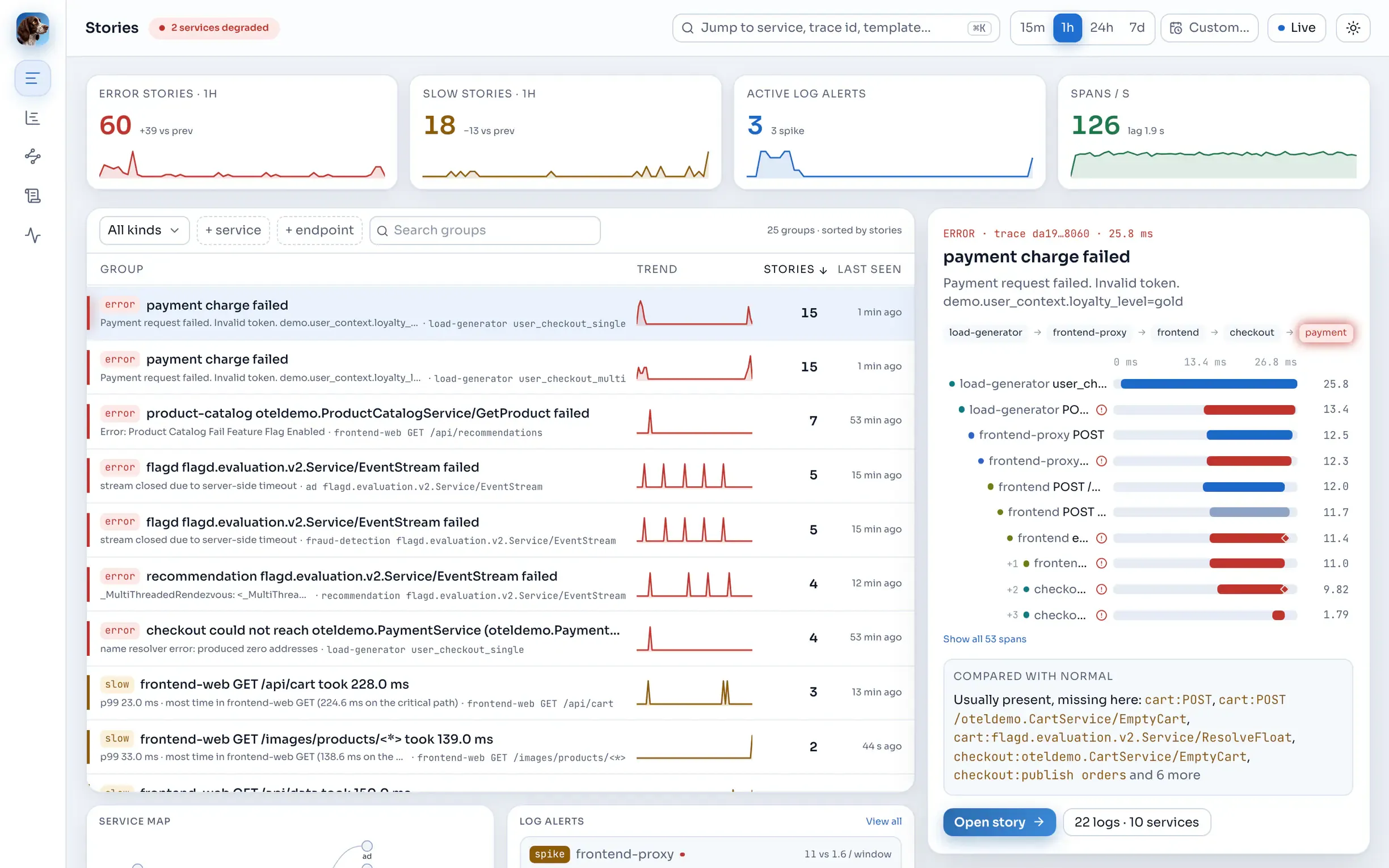This screenshot has height=868, width=1389.
Task: Select frontend-proxy in trace path
Action: click(x=1089, y=332)
